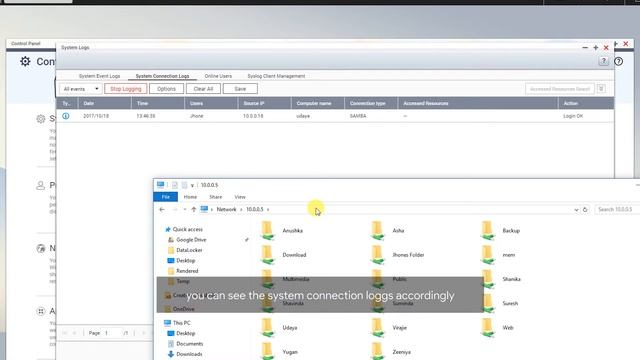640x360 pixels.
Task: Open the System Event Logs tab
Action: click(x=99, y=76)
